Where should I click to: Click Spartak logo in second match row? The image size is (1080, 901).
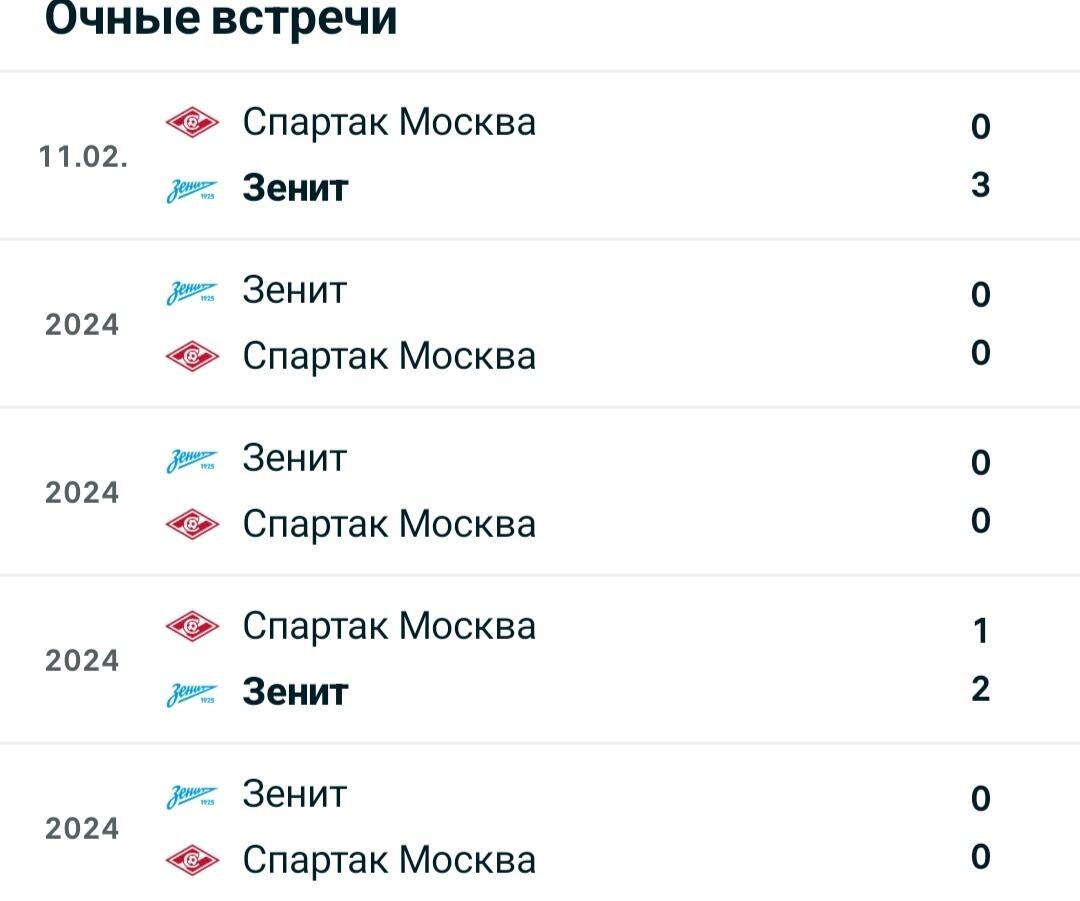pos(192,357)
